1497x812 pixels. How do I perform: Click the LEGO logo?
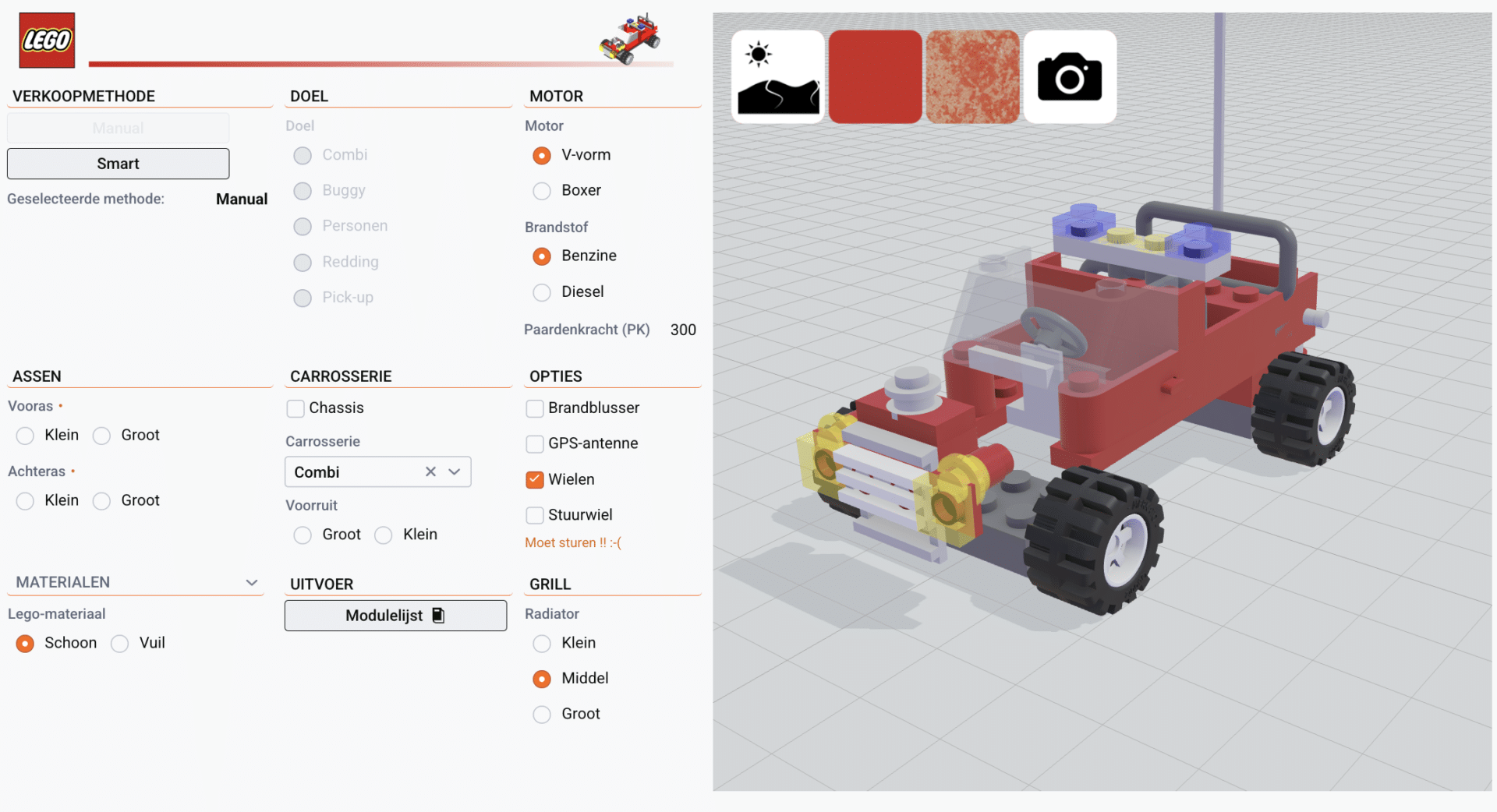coord(47,40)
